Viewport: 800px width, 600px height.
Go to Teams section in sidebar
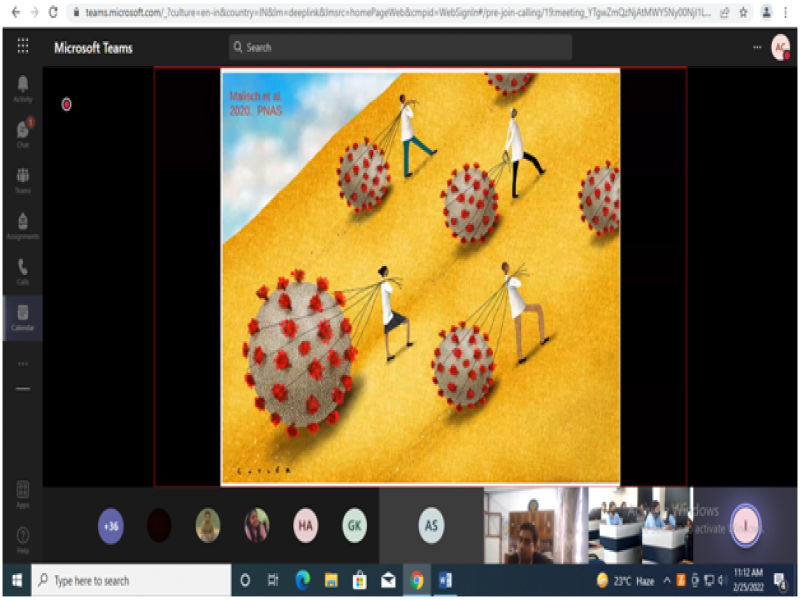22,179
